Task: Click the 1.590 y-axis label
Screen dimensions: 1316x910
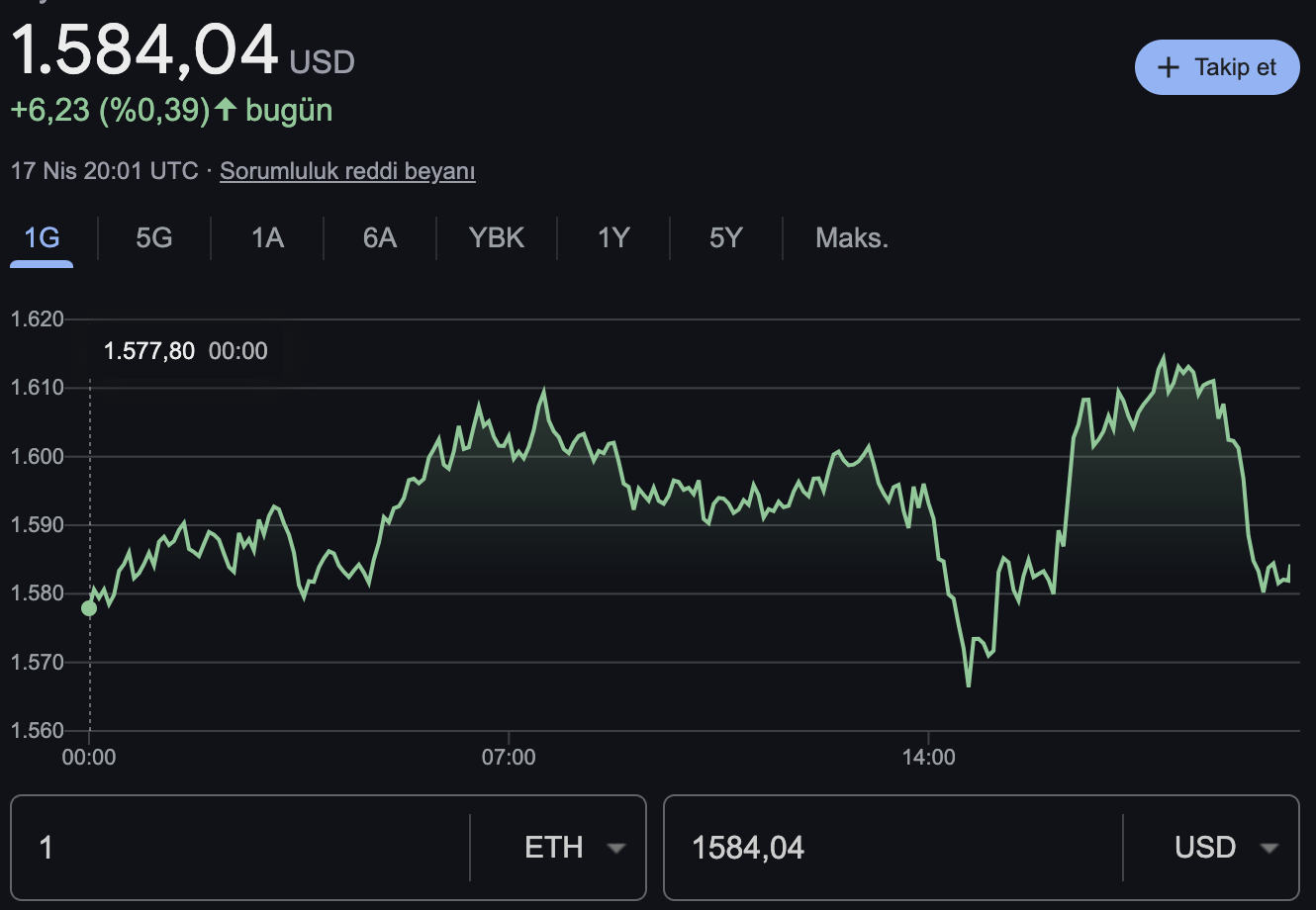Action: pyautogui.click(x=37, y=524)
